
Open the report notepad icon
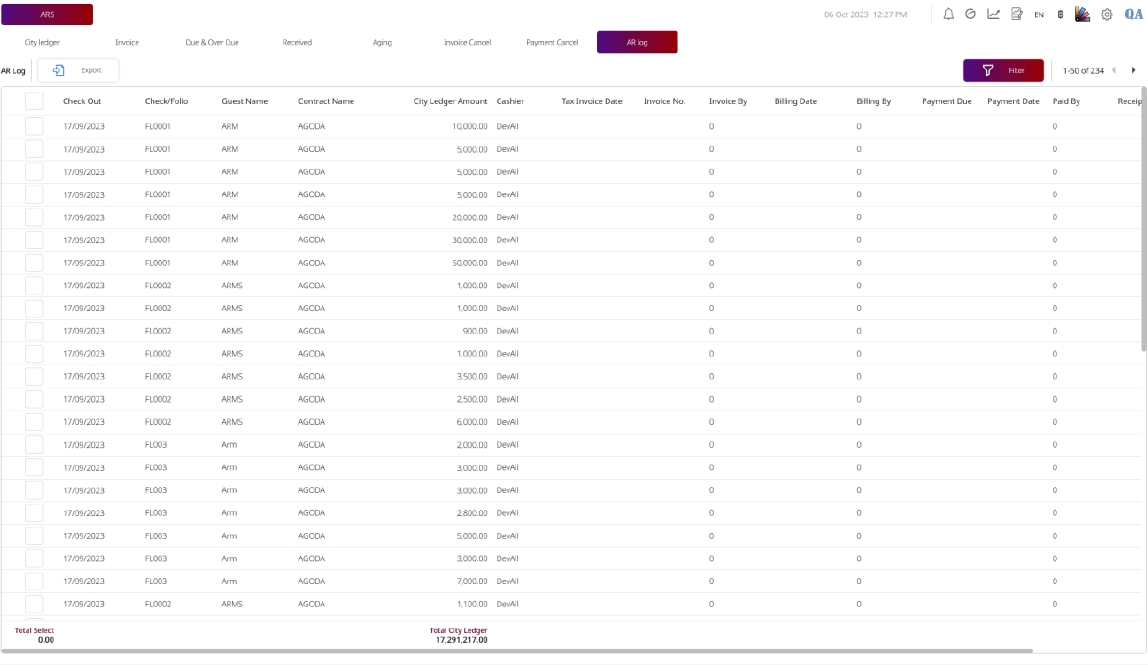[x=1017, y=14]
